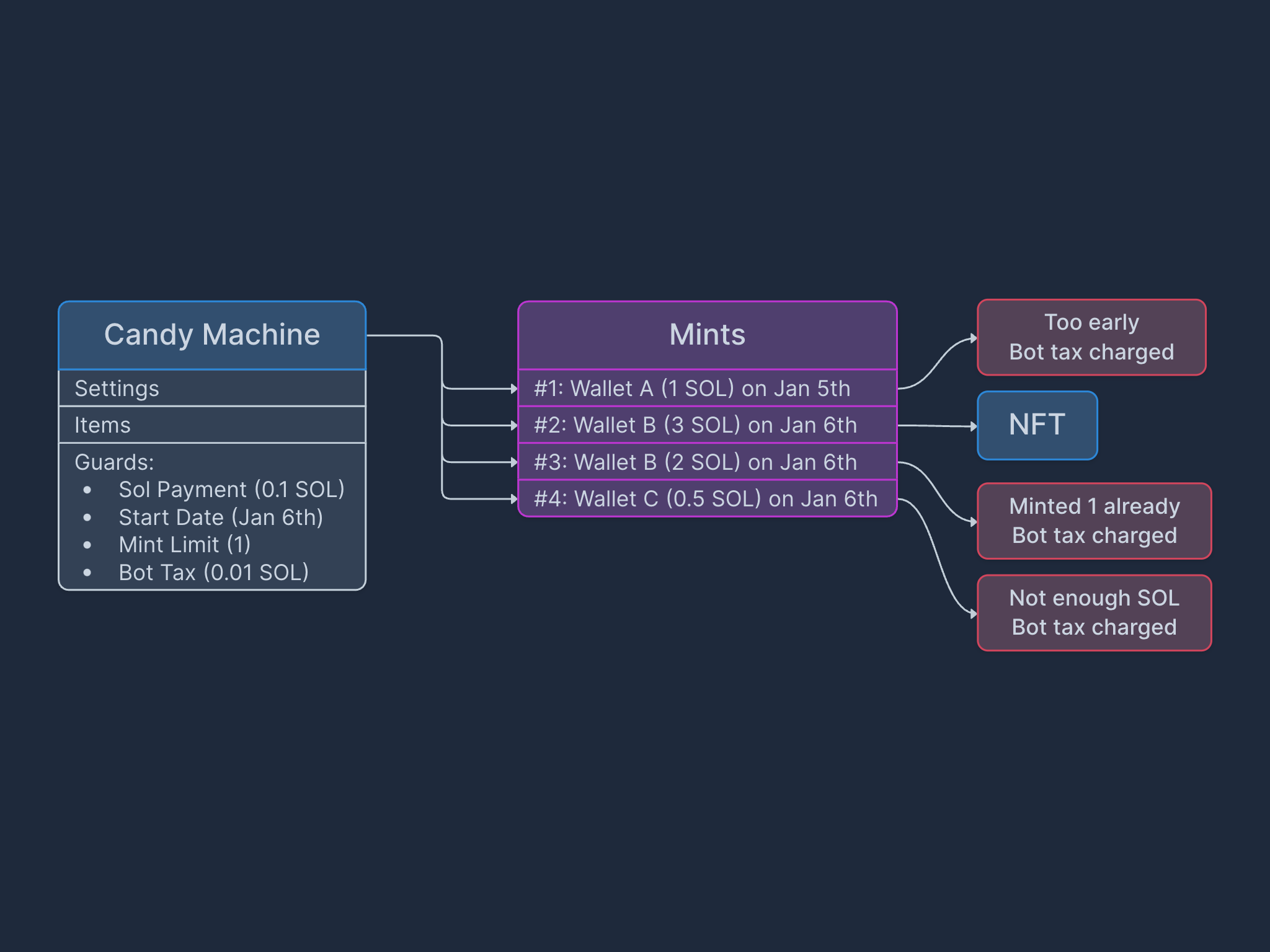This screenshot has width=1270, height=952.
Task: Select mint #2 Wallet B (3 SOL) row
Action: [x=708, y=425]
